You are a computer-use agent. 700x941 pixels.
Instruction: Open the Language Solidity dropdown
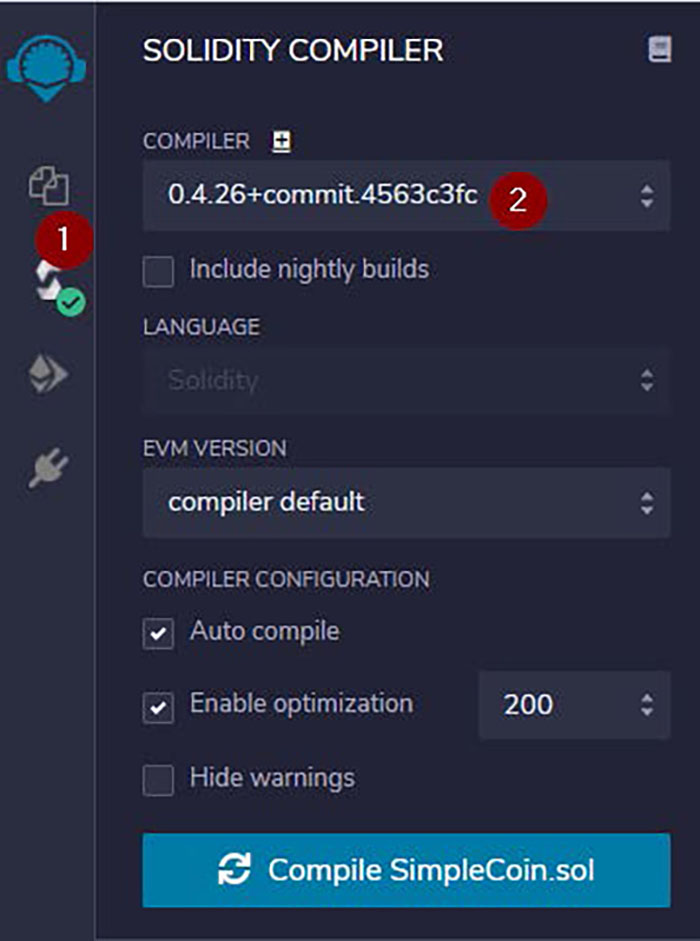coord(406,380)
